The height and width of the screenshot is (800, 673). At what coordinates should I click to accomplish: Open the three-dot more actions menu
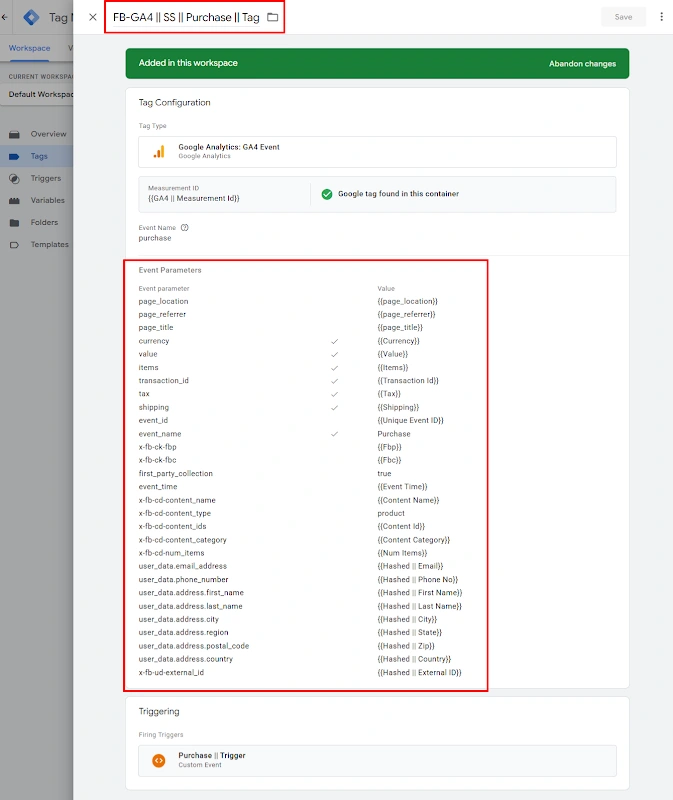click(x=661, y=17)
